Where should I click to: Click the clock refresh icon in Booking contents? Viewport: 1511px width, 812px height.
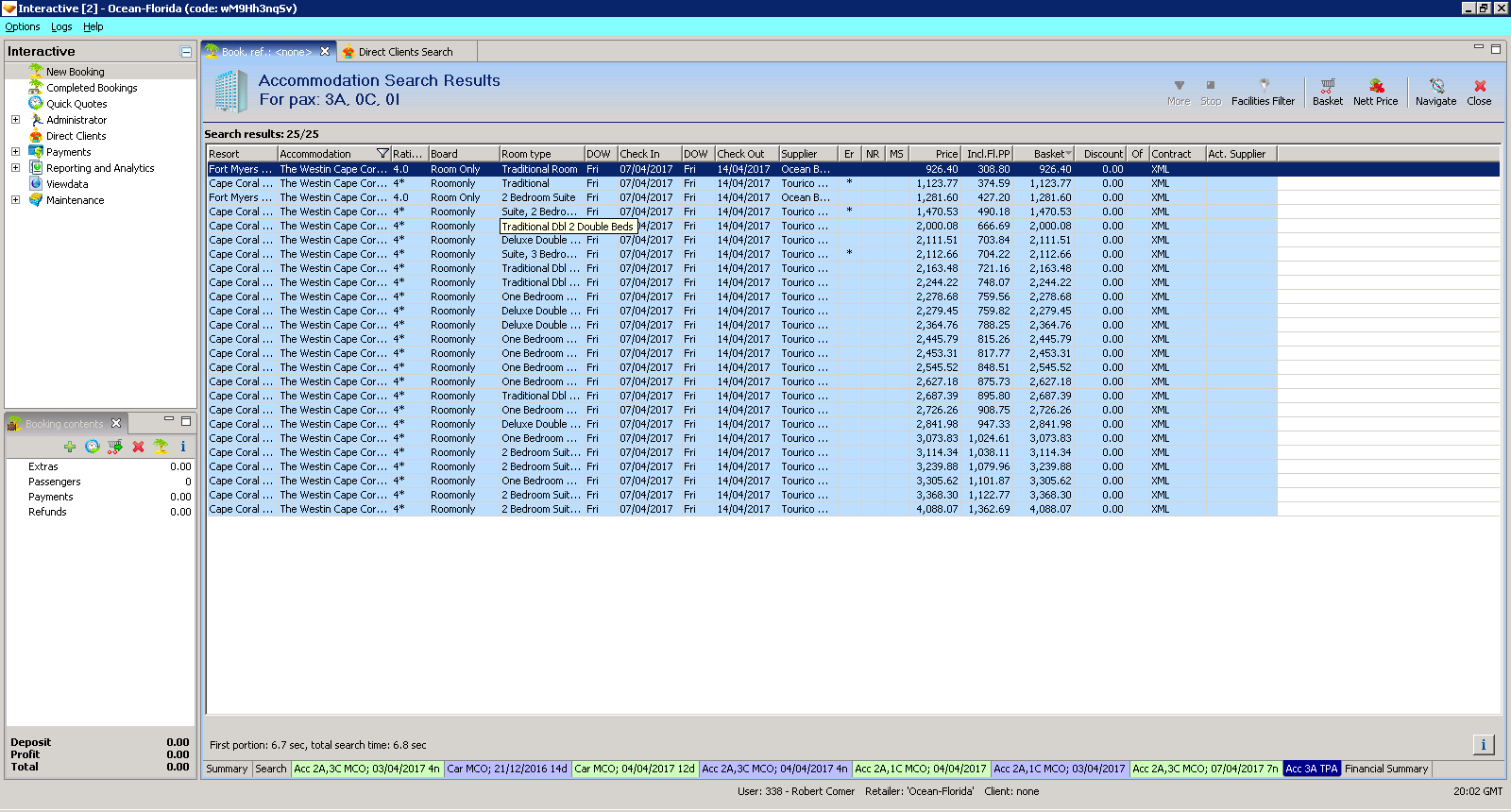pos(93,447)
